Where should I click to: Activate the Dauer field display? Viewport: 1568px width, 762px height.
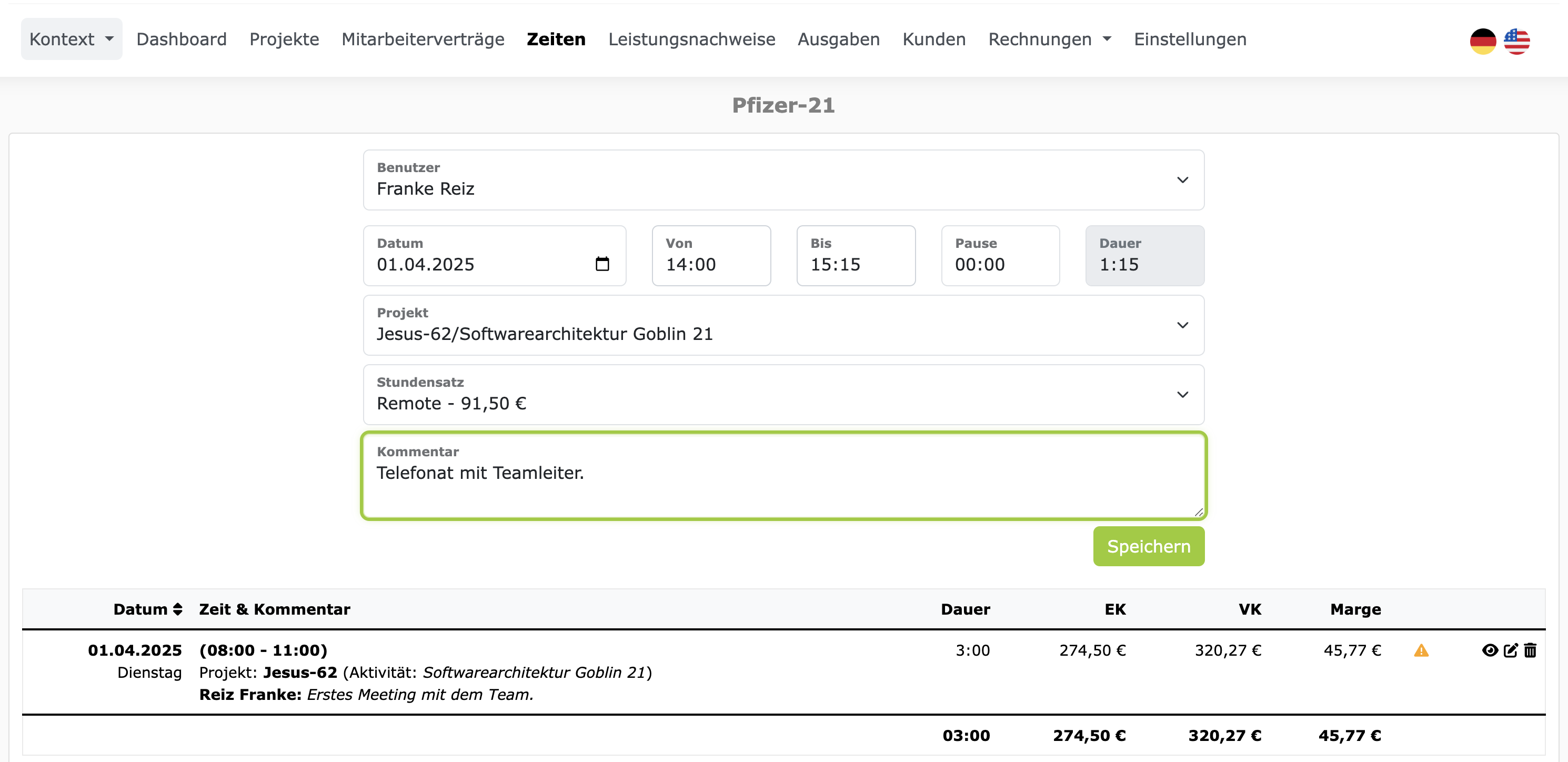[x=1143, y=264]
